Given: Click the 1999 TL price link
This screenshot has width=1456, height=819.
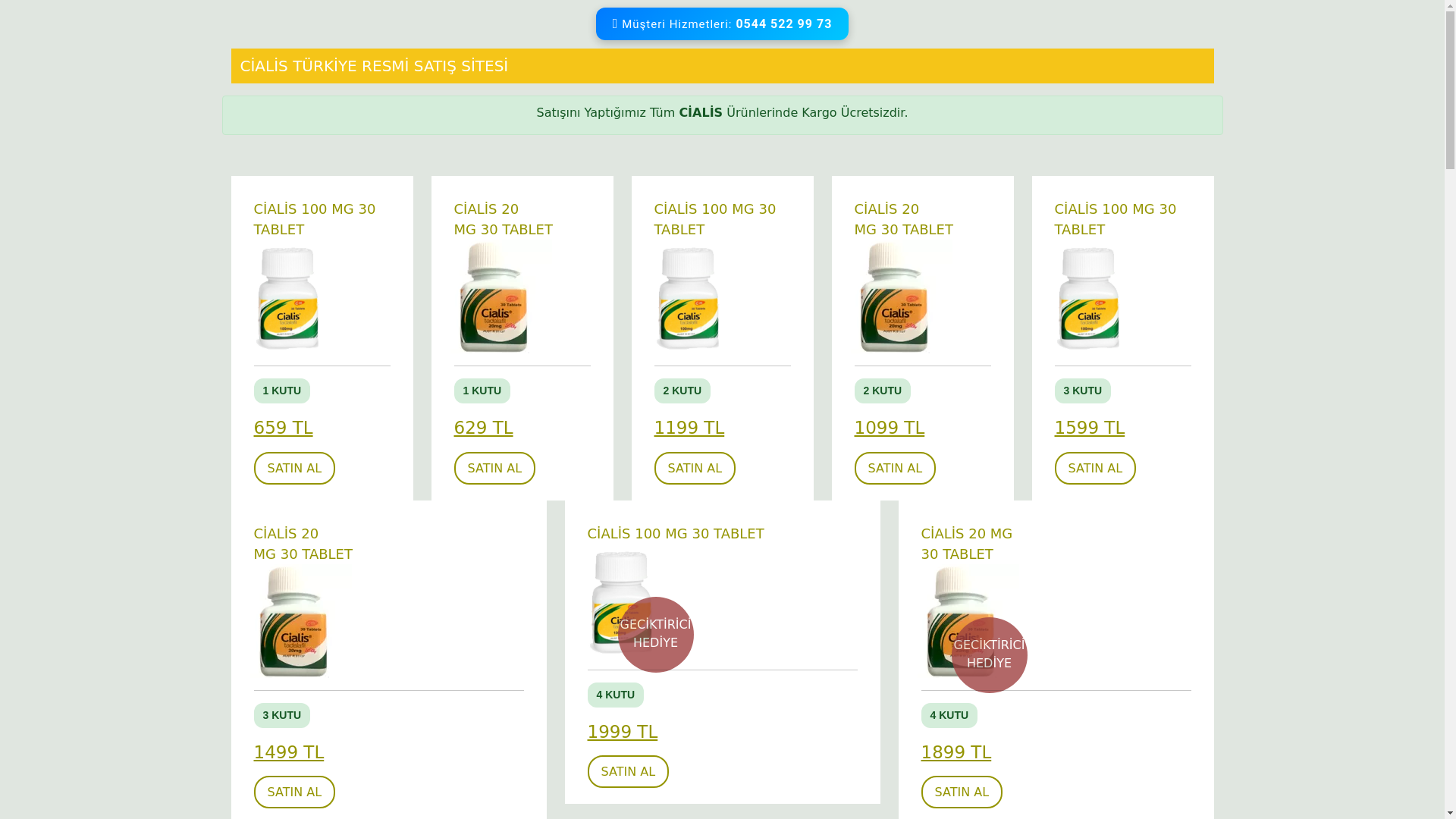Looking at the screenshot, I should 622,732.
